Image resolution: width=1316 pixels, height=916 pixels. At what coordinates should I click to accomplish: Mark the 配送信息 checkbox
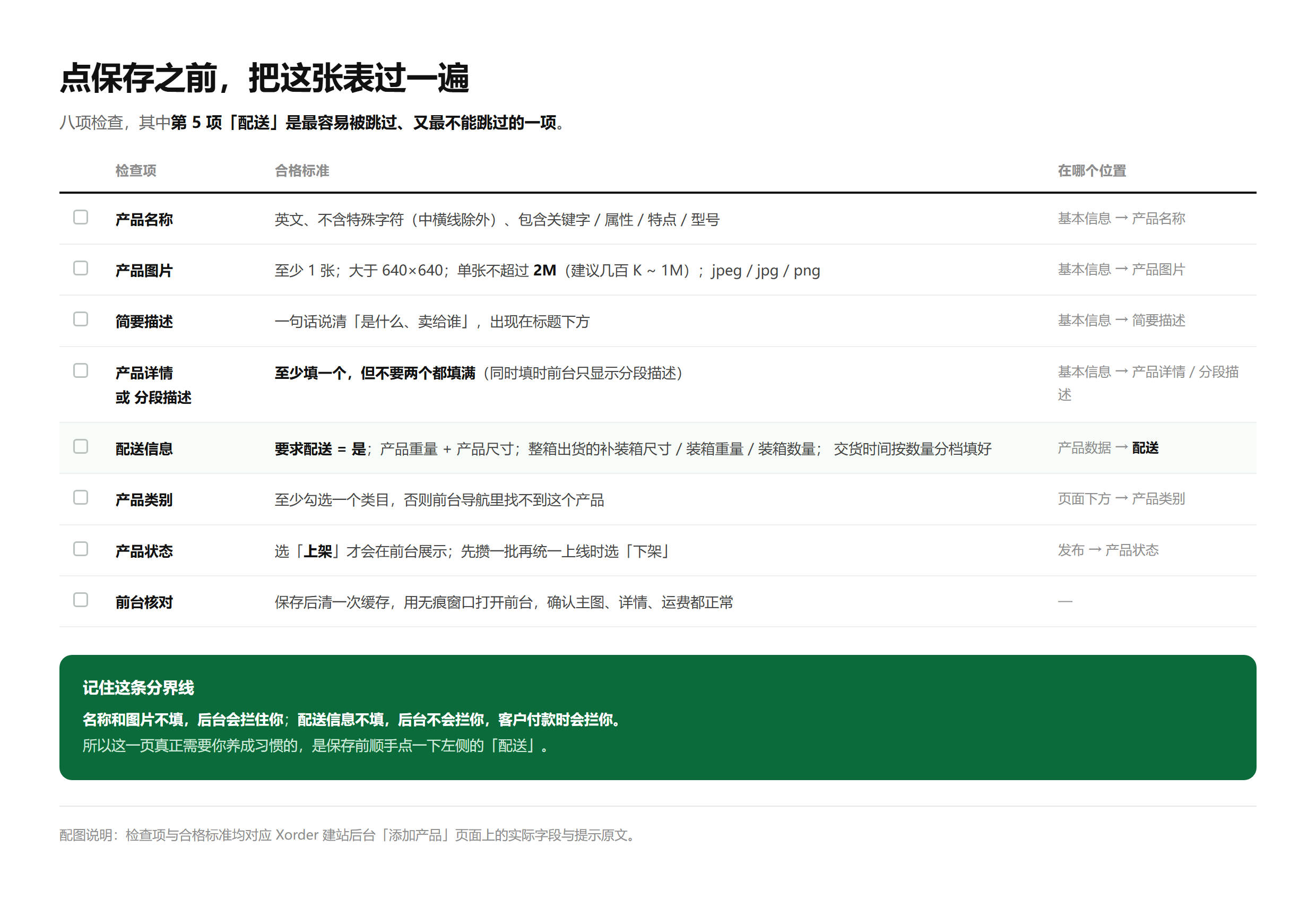click(x=81, y=446)
